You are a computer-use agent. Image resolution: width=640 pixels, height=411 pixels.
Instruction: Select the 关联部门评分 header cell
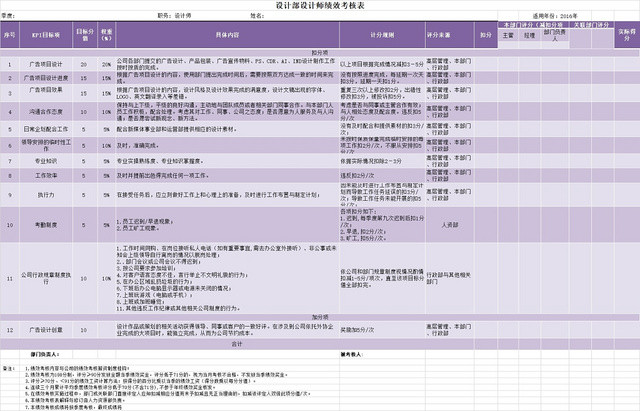[591, 25]
